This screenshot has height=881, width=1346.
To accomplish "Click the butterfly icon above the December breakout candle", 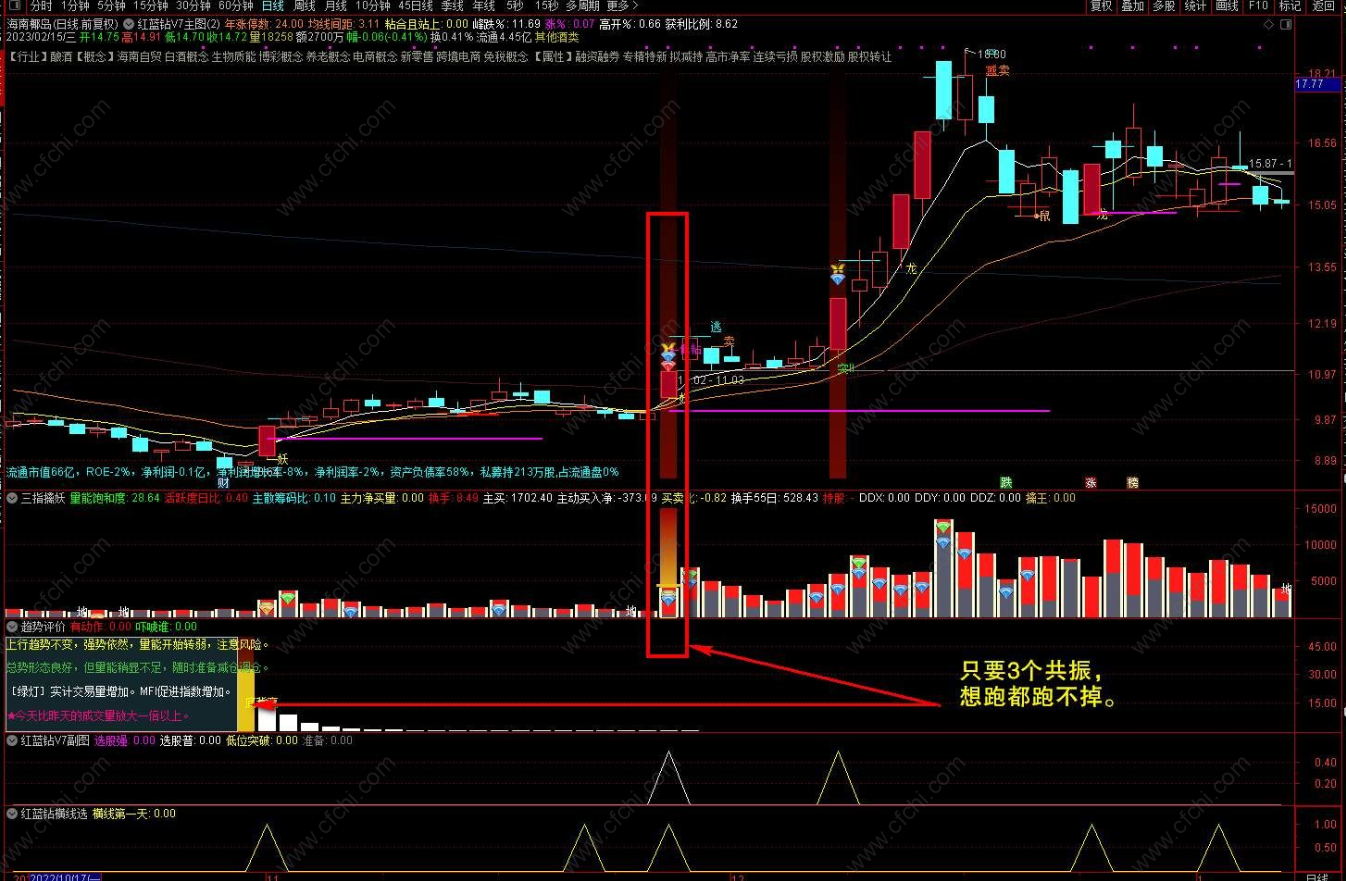I will click(837, 271).
